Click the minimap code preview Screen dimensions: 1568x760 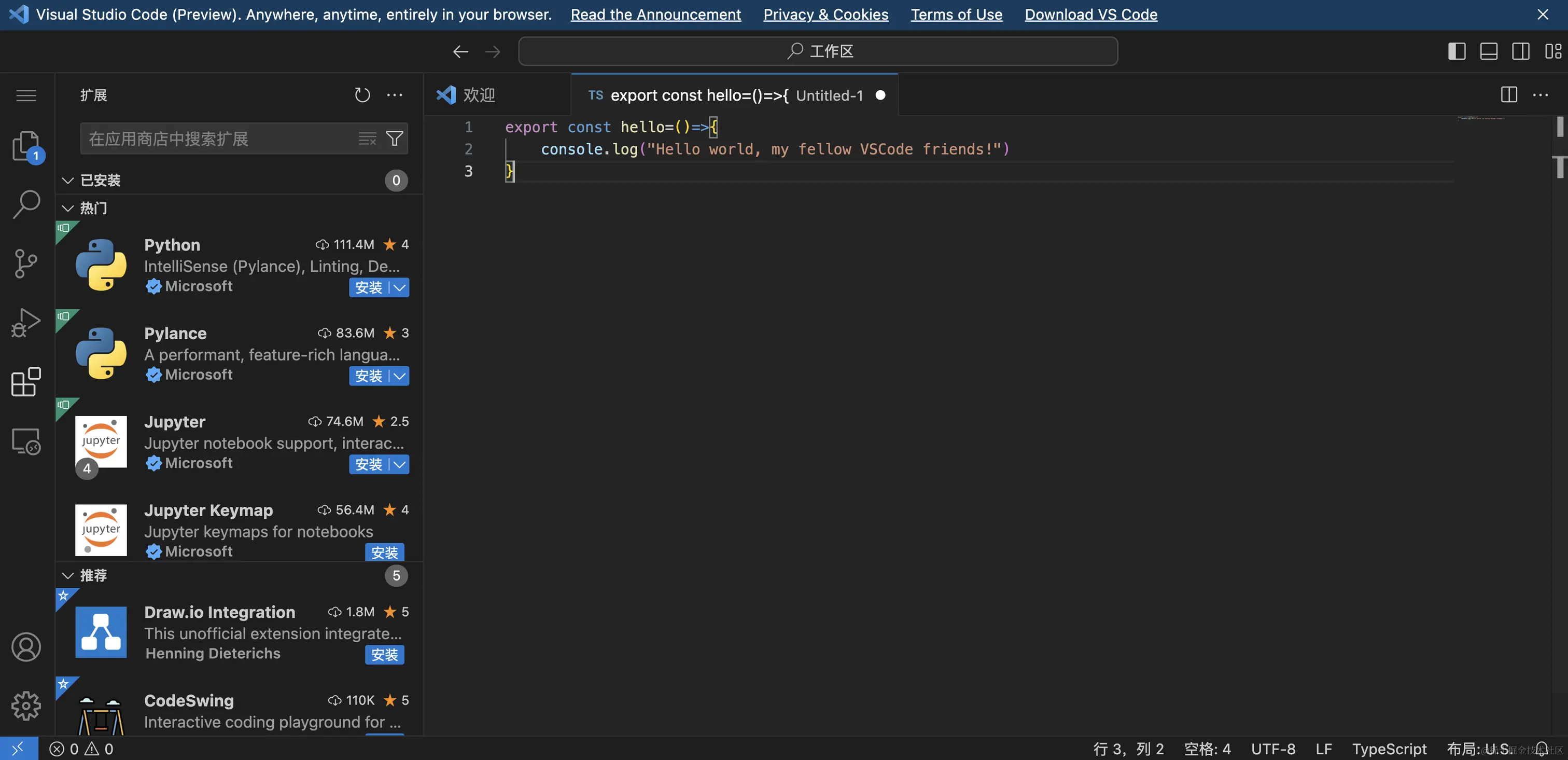[x=1482, y=118]
